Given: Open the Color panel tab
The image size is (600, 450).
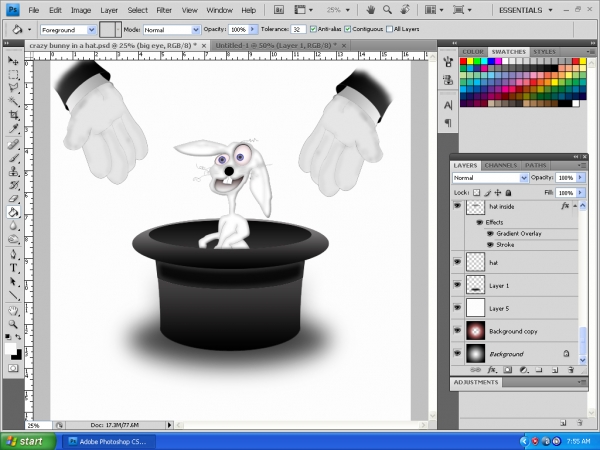Looking at the screenshot, I should pos(473,52).
